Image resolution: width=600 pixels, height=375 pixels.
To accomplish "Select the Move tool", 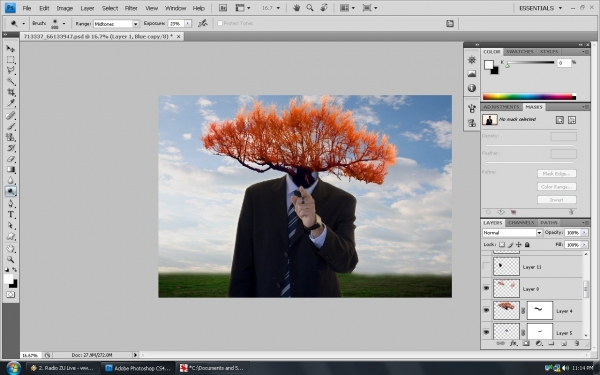I will tap(10, 49).
